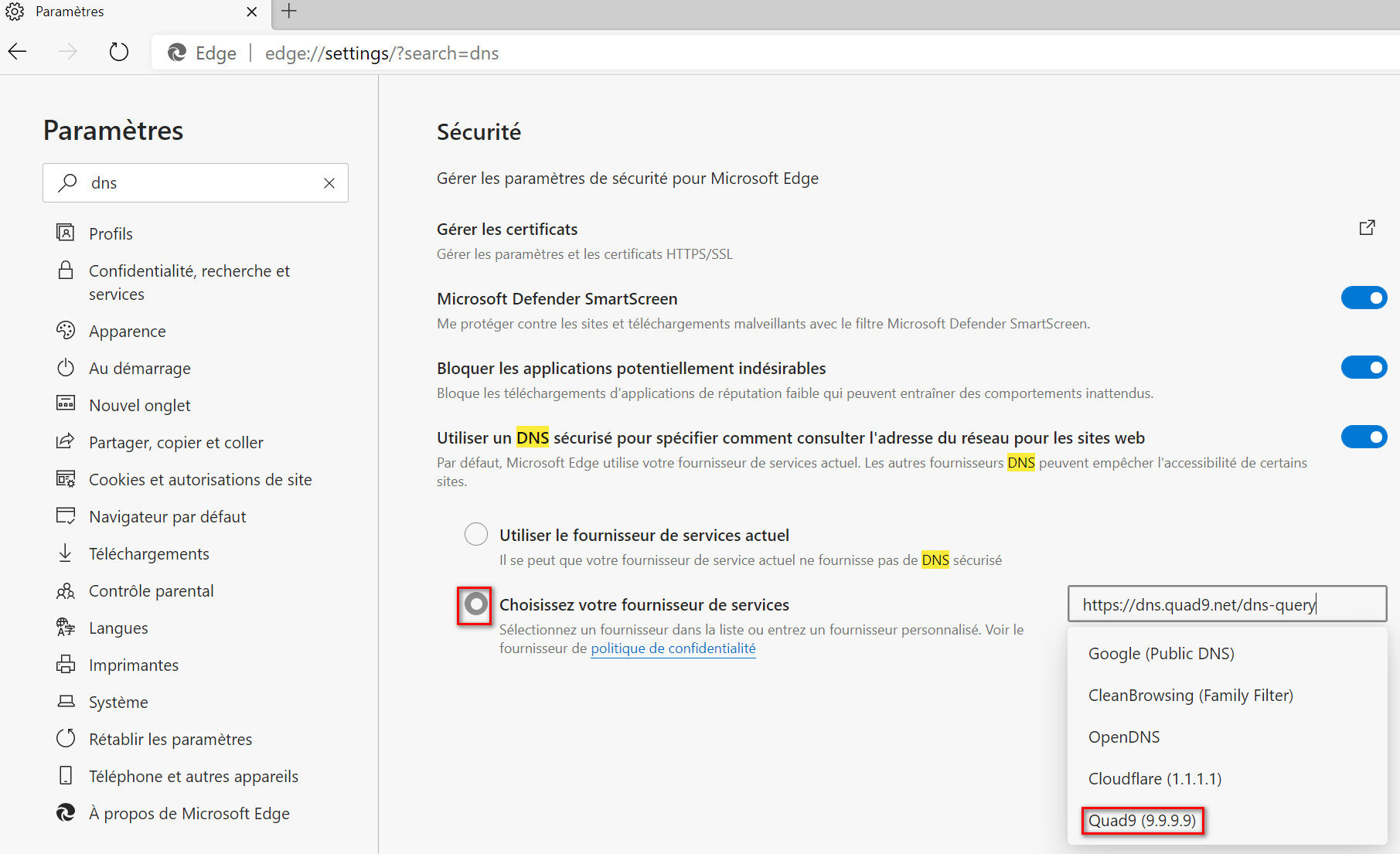The height and width of the screenshot is (854, 1400).
Task: Turn off blocking of potentially unwanted apps
Action: coord(1364,367)
